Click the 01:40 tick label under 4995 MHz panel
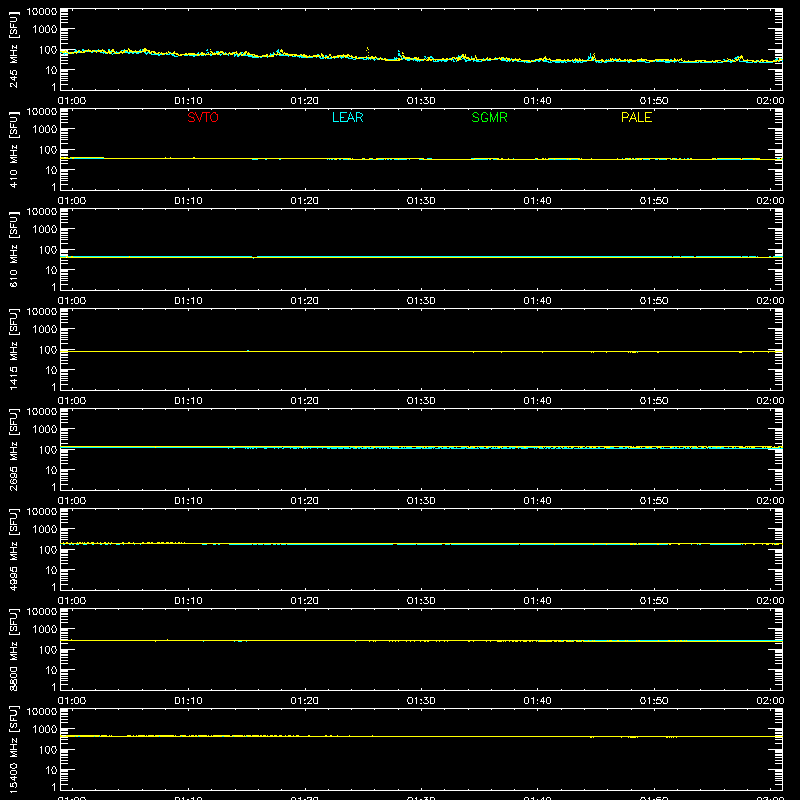This screenshot has height=800, width=800. 537,601
